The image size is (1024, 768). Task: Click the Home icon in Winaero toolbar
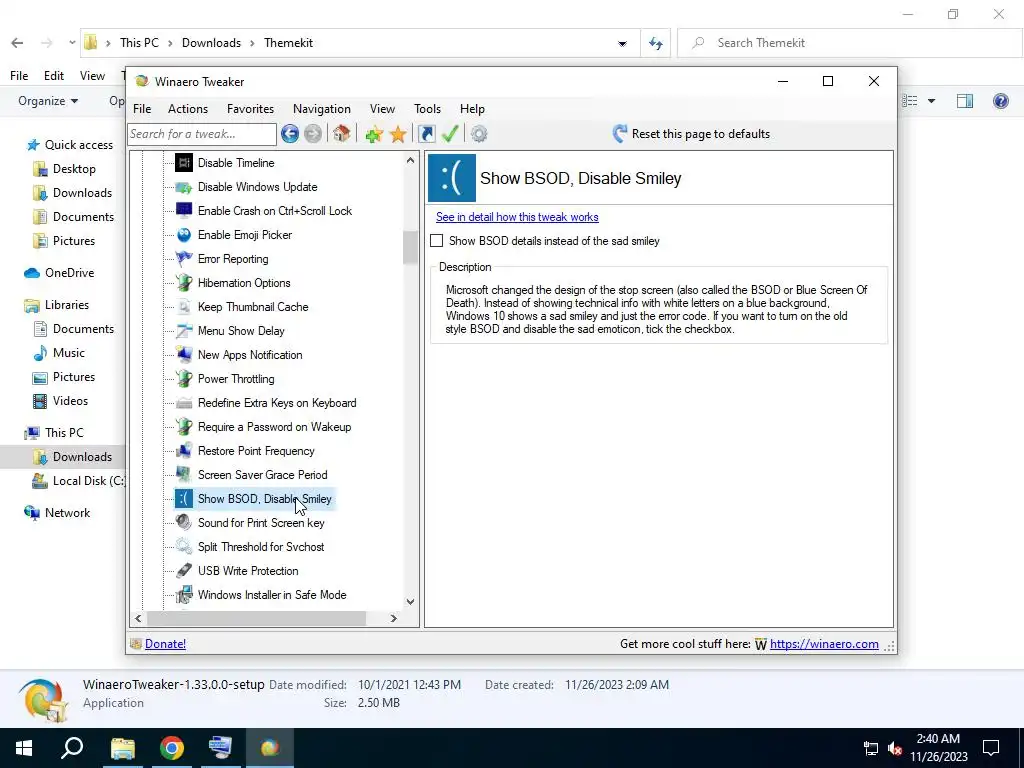[x=341, y=134]
